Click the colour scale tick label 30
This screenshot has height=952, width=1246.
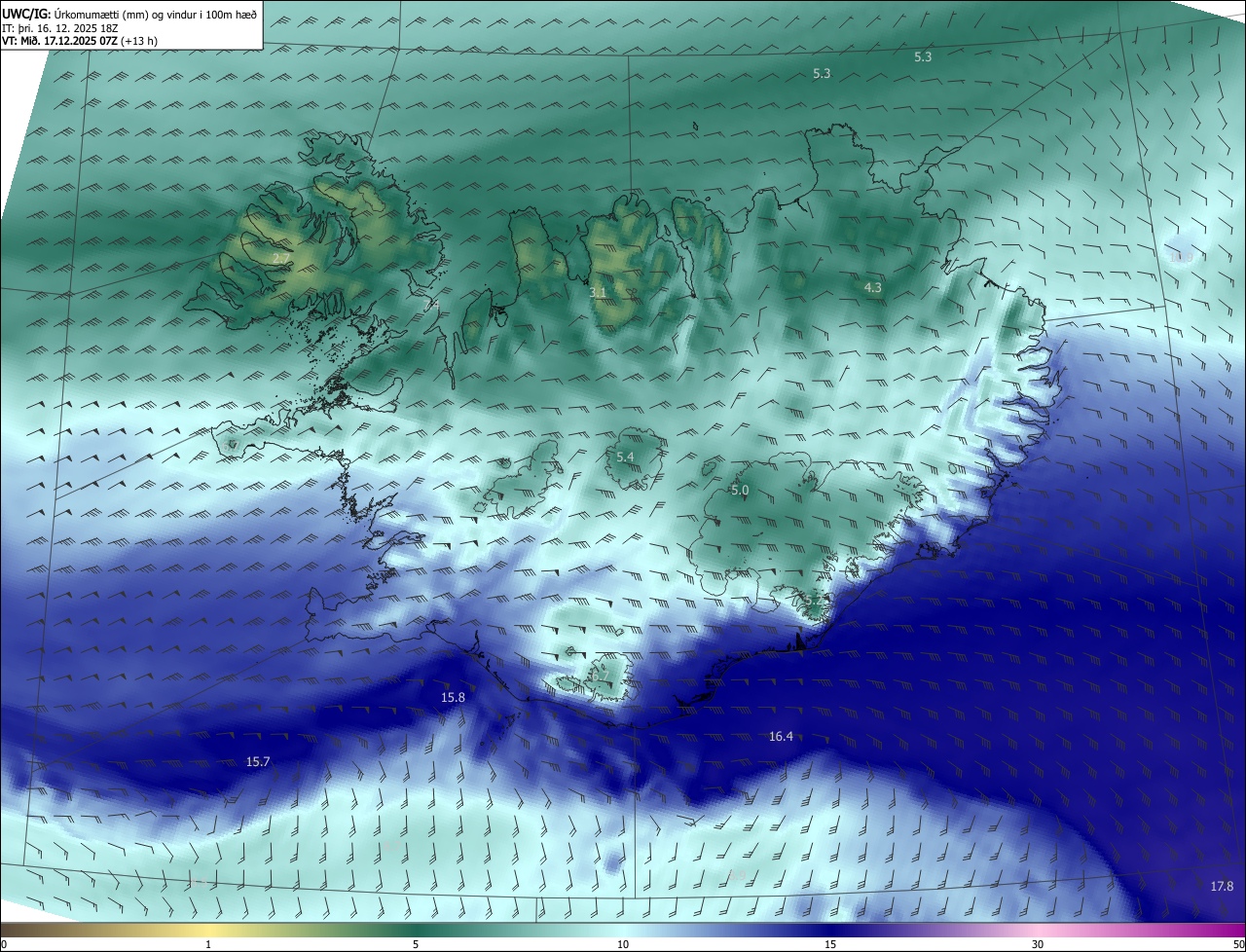click(x=1038, y=944)
